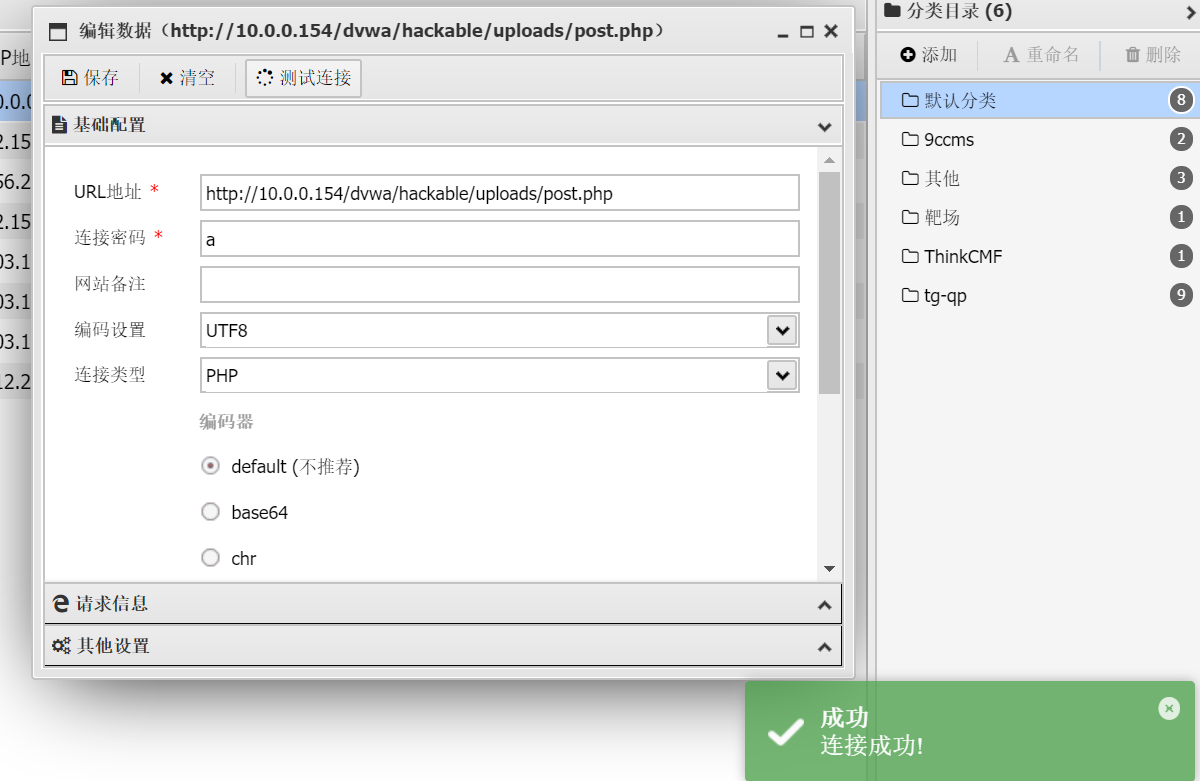Close the 编辑数据 dialog
The height and width of the screenshot is (781, 1200).
831,32
